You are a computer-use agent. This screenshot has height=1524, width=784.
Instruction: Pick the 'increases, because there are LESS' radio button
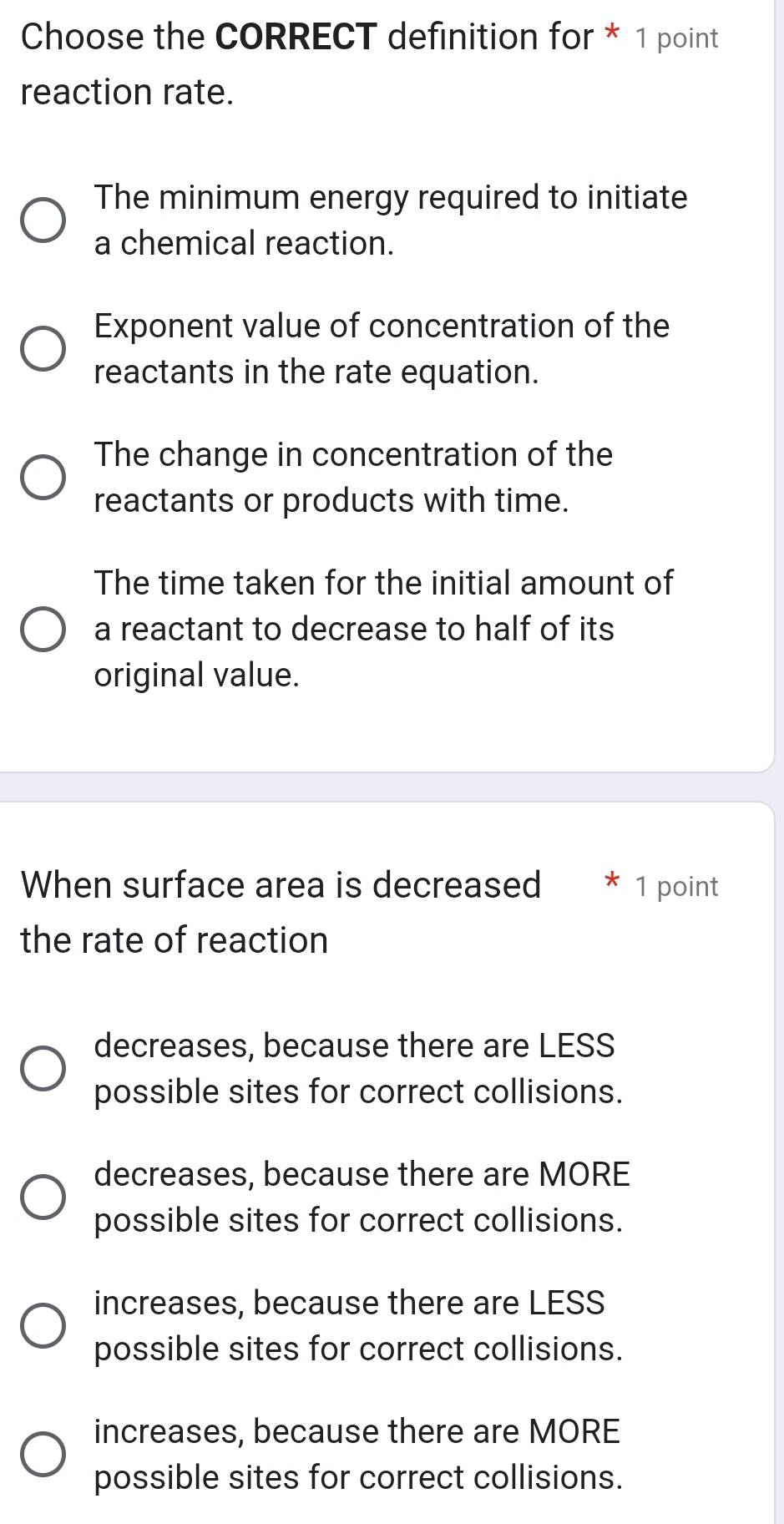(43, 1326)
